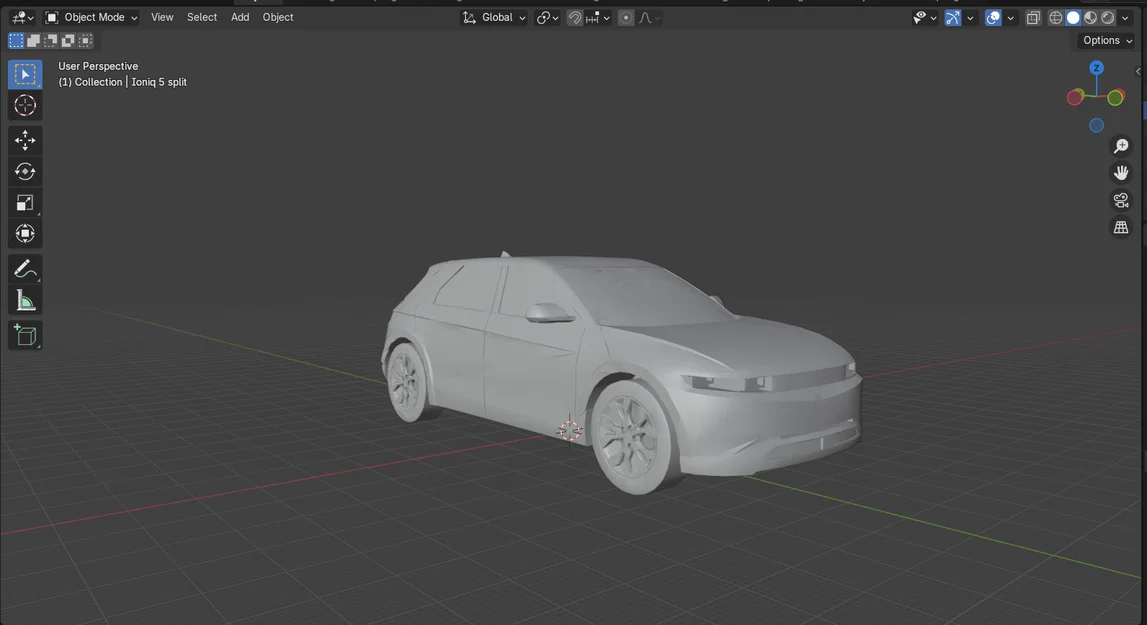Open the Object Mode dropdown
Screen dimensions: 1147x625
(x=91, y=17)
